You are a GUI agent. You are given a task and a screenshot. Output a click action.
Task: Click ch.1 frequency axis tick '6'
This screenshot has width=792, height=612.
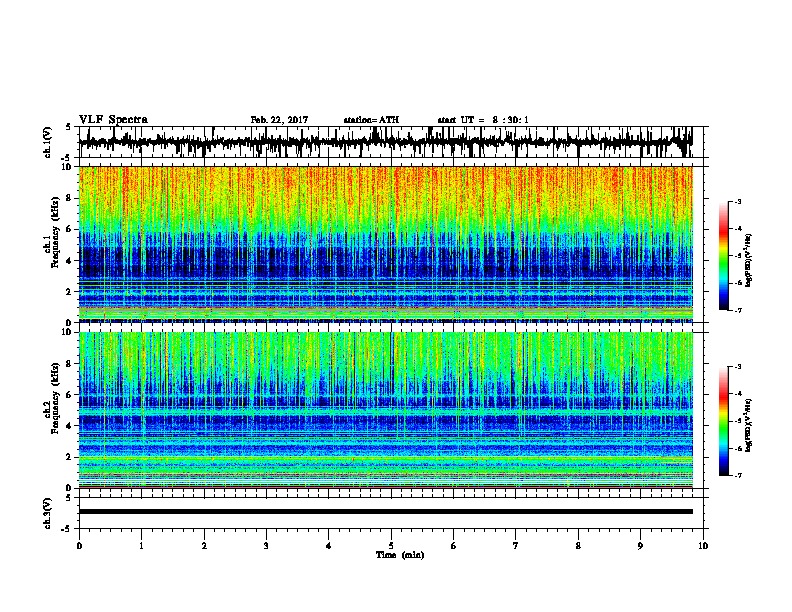tap(70, 229)
